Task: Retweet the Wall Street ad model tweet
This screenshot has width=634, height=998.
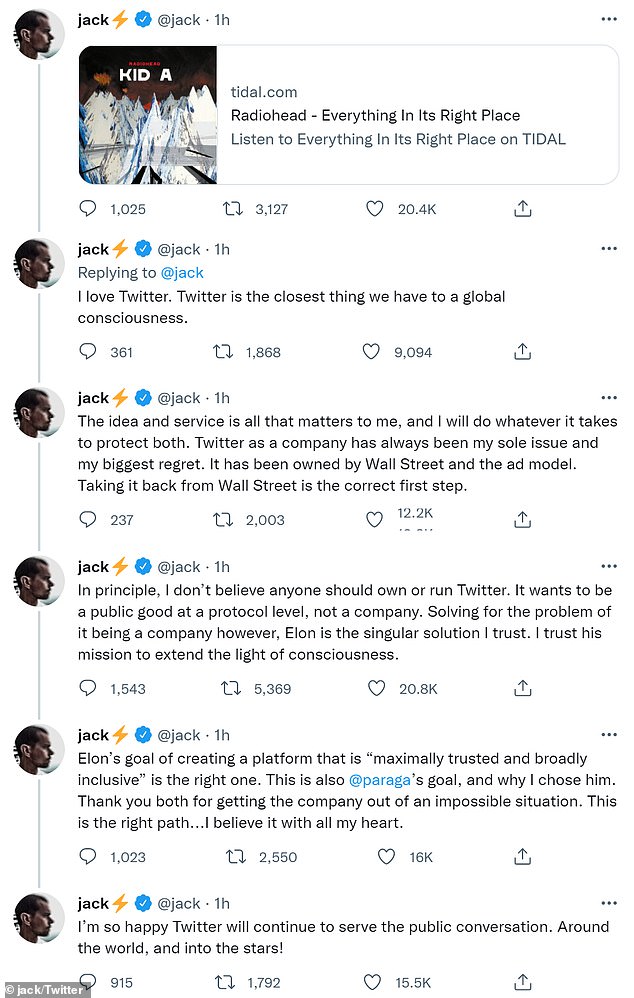Action: pyautogui.click(x=226, y=520)
